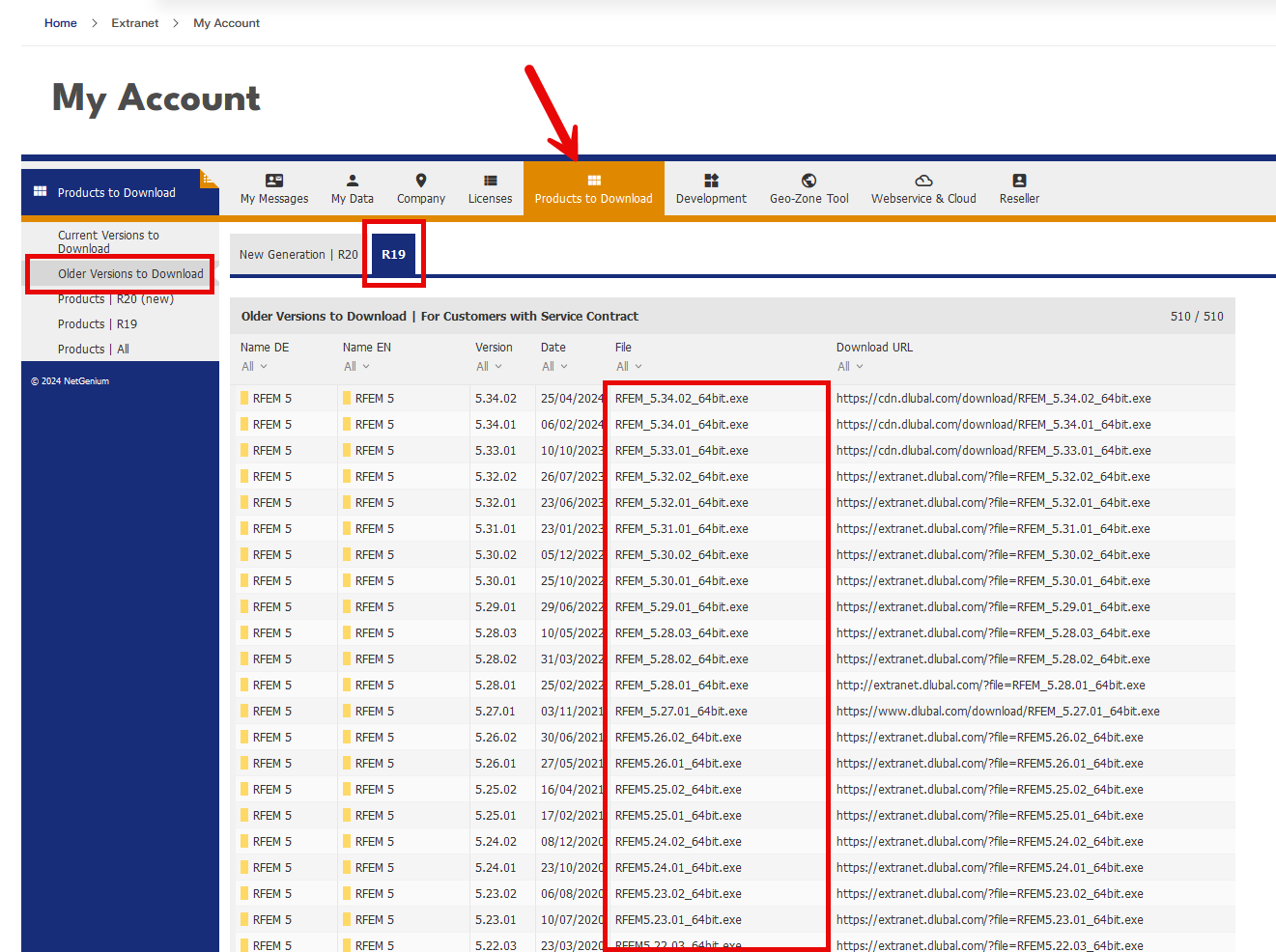Click My Account breadcrumb
Screen dimensions: 1276x952
(227, 23)
